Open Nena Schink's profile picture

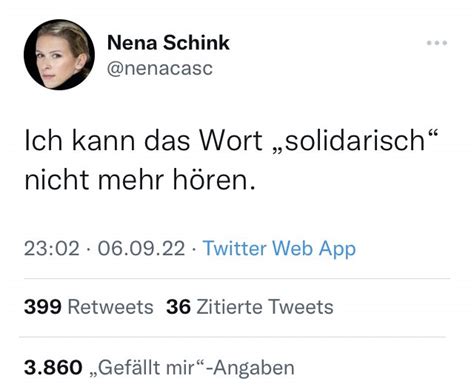click(59, 55)
